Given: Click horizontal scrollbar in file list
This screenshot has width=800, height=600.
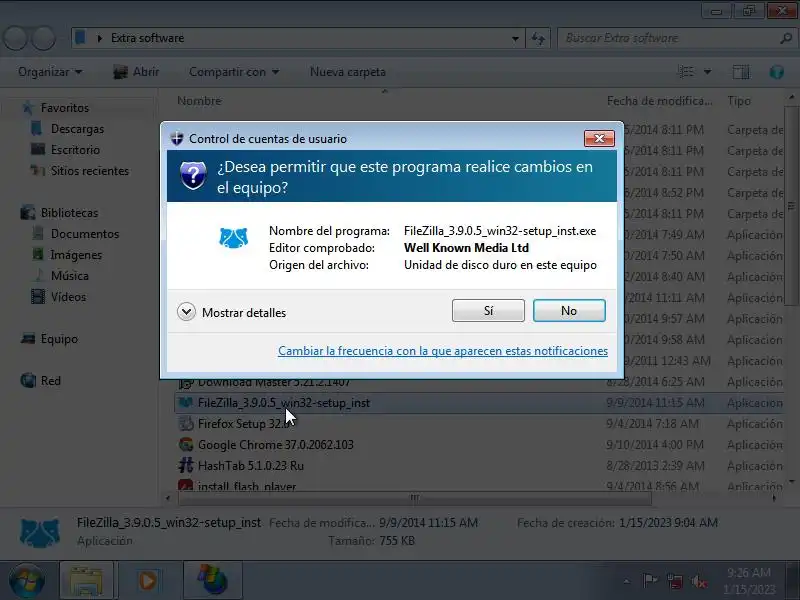Looking at the screenshot, I should (x=415, y=497).
